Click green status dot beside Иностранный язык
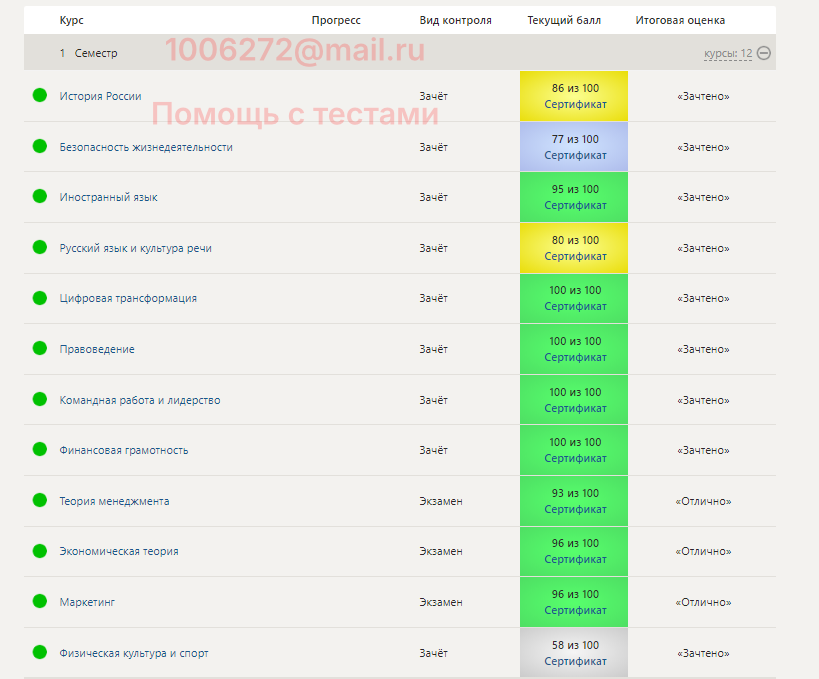 40,196
